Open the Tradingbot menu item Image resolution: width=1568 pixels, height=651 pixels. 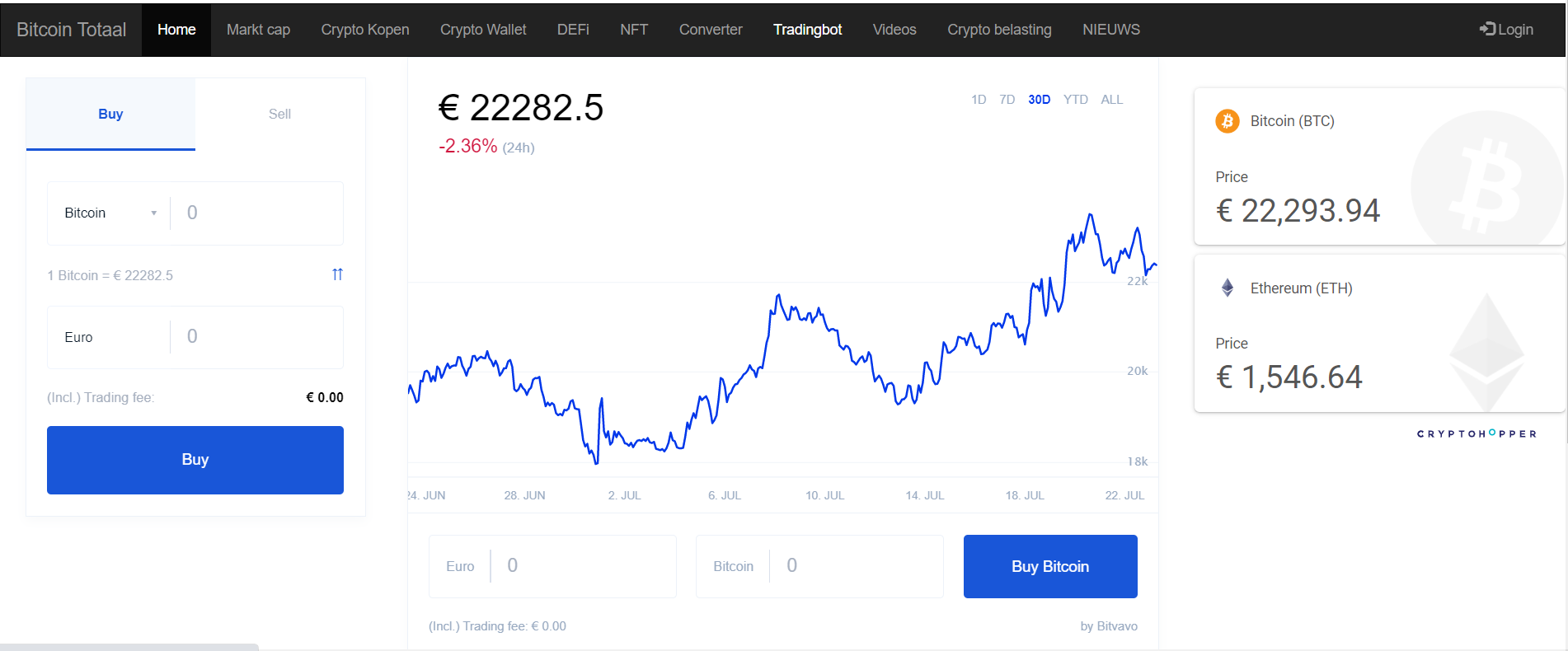(x=807, y=30)
